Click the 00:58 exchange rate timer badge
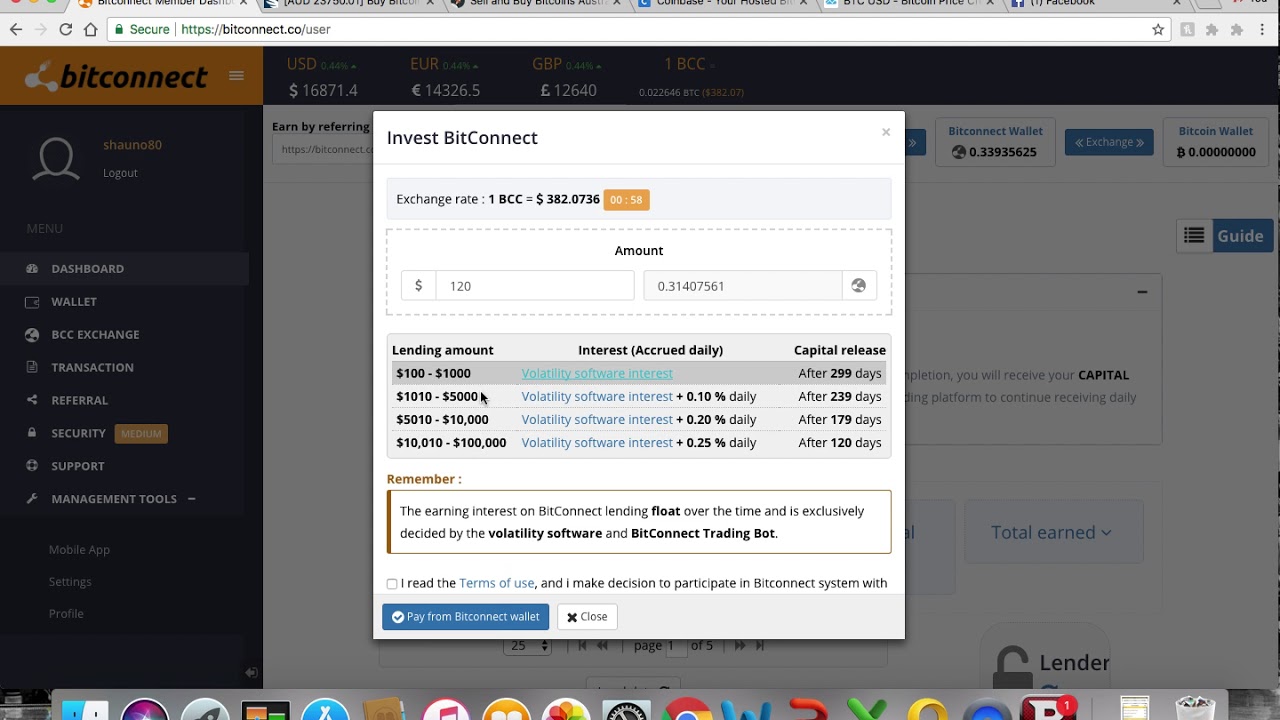This screenshot has height=720, width=1280. pyautogui.click(x=626, y=200)
